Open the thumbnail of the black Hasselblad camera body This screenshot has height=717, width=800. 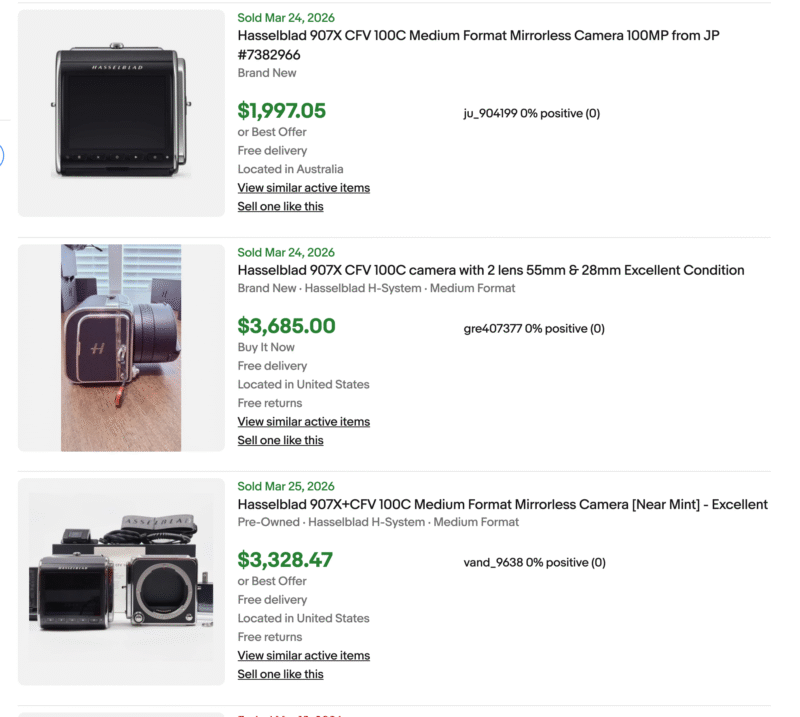coord(120,110)
